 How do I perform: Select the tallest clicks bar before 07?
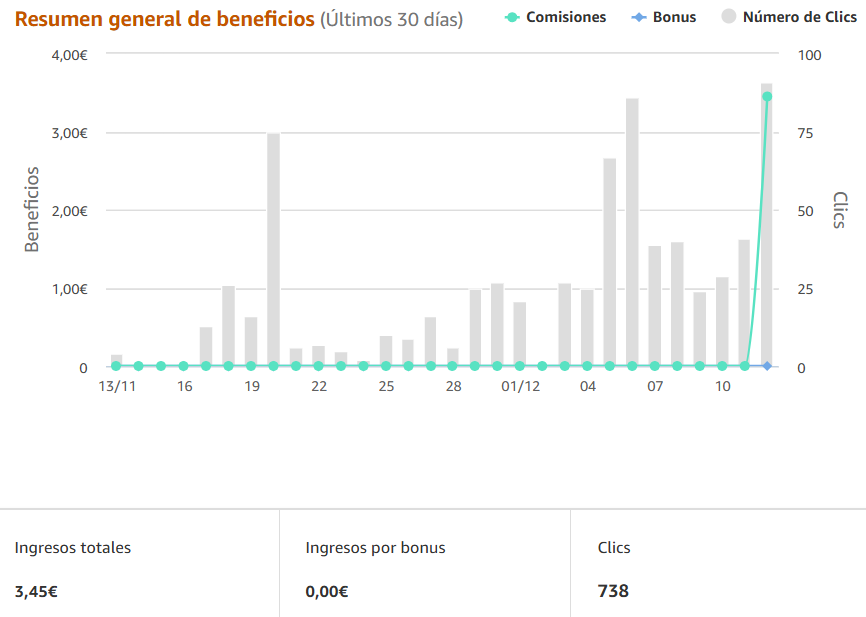[x=632, y=232]
